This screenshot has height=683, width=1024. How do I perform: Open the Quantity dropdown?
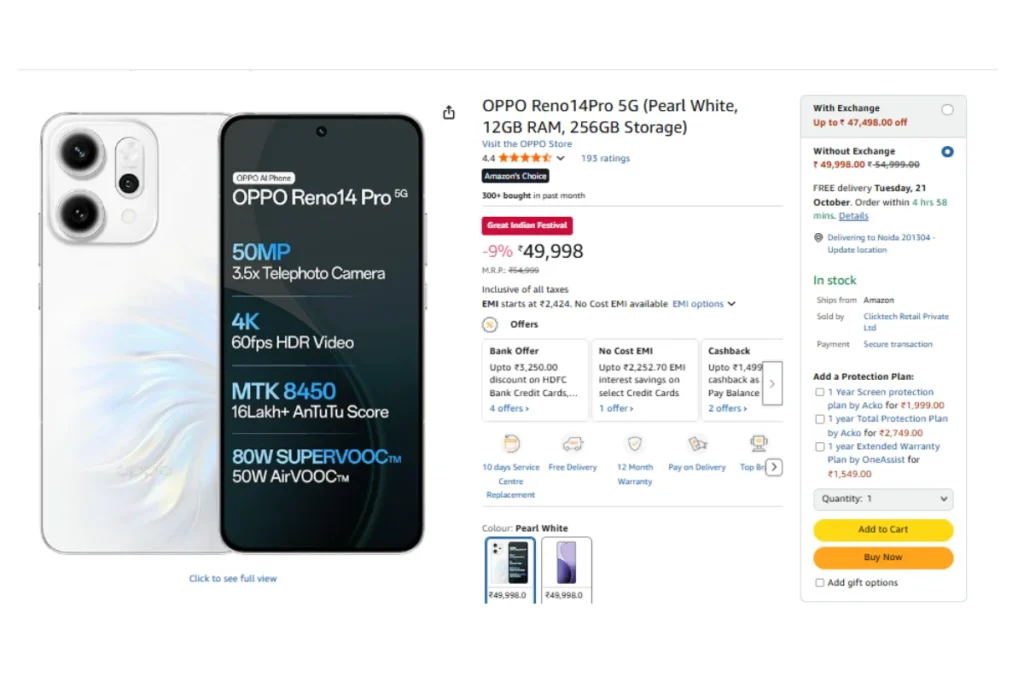(883, 498)
